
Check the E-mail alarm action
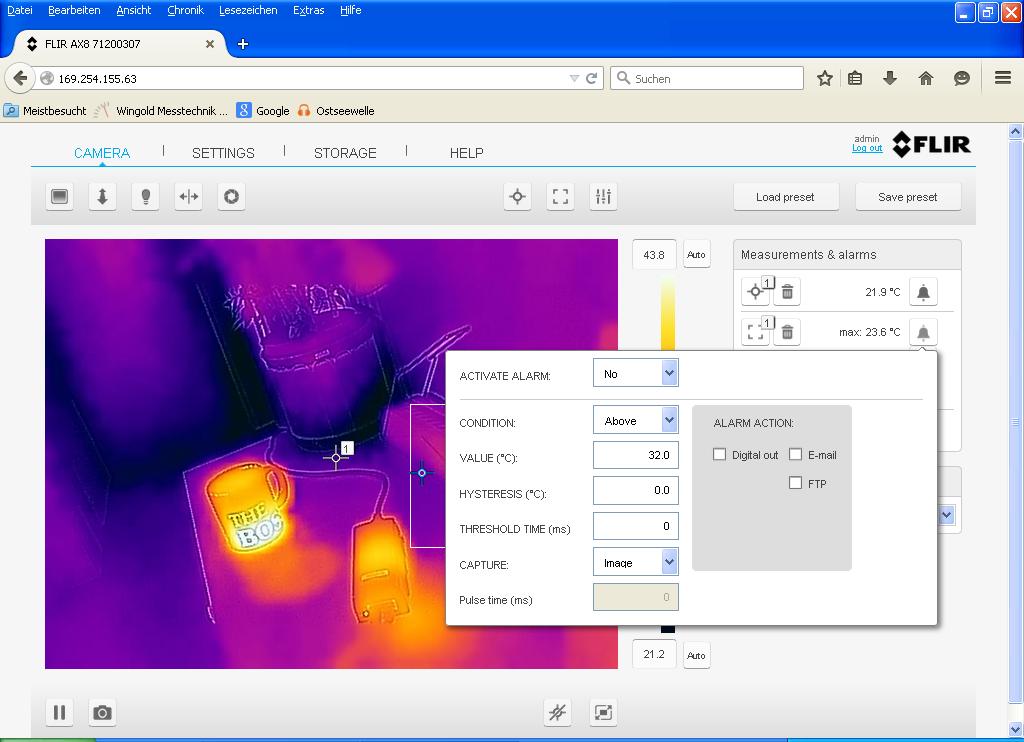point(796,455)
